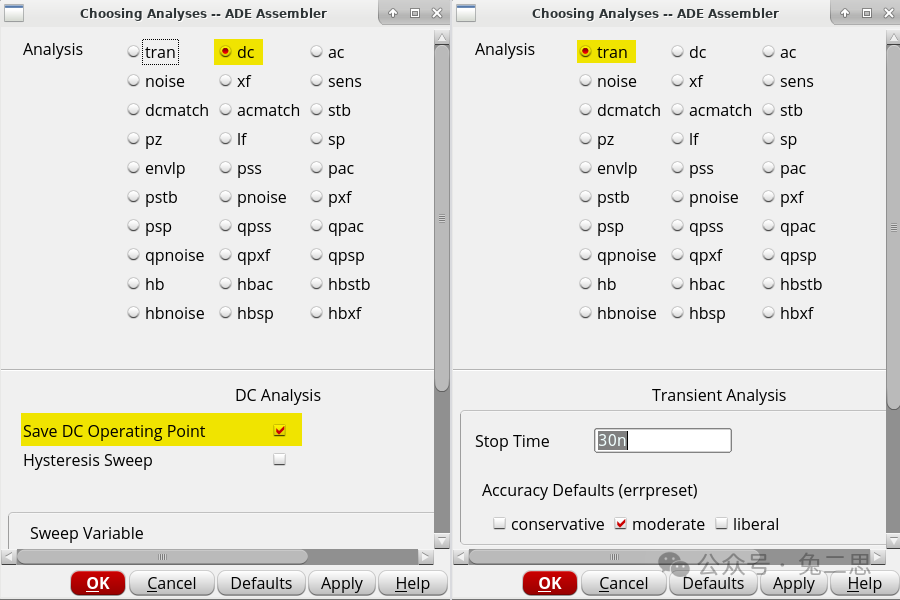900x600 pixels.
Task: Select hbnoise analysis in the left dialog
Action: 134,313
